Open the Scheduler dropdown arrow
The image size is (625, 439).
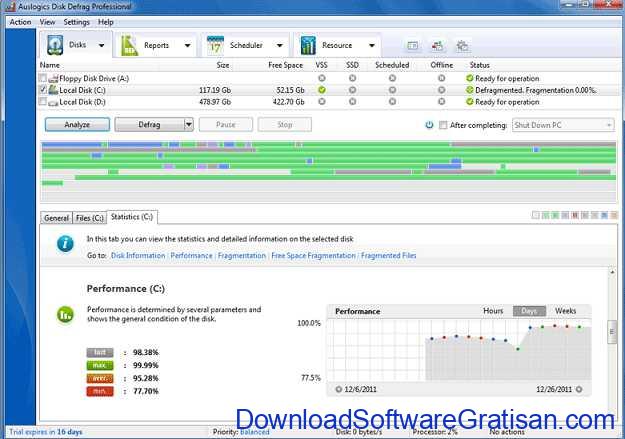coord(280,45)
